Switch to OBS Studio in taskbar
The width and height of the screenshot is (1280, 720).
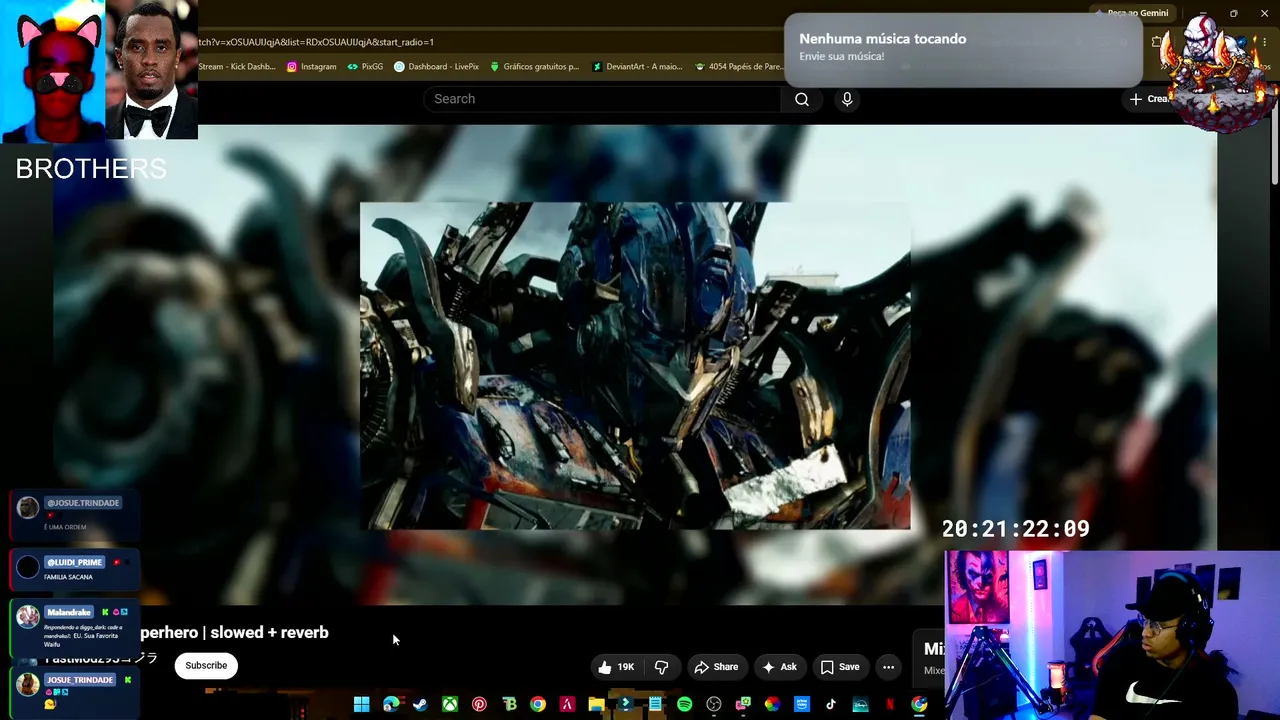pyautogui.click(x=714, y=704)
